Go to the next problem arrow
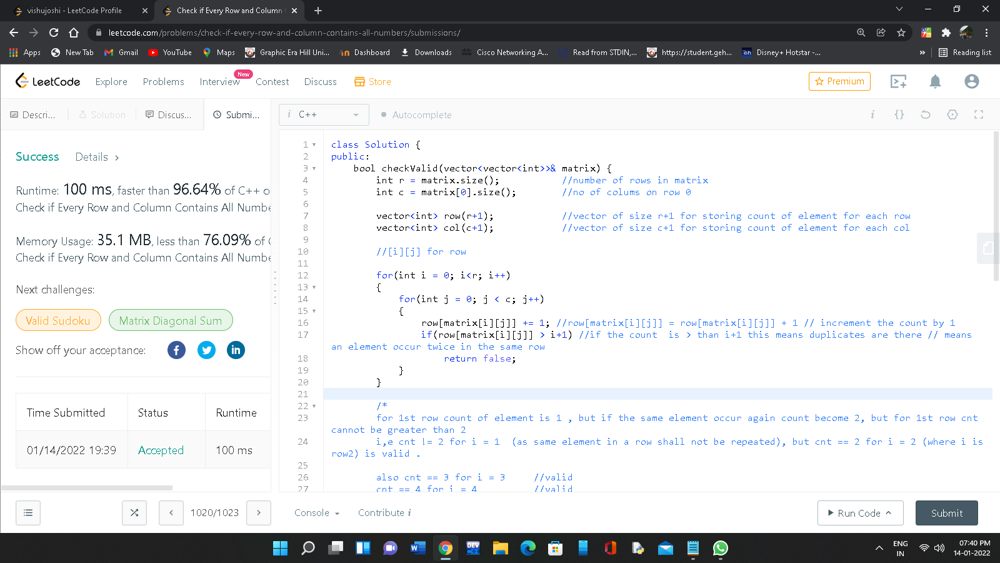This screenshot has width=1000, height=563. click(x=258, y=513)
